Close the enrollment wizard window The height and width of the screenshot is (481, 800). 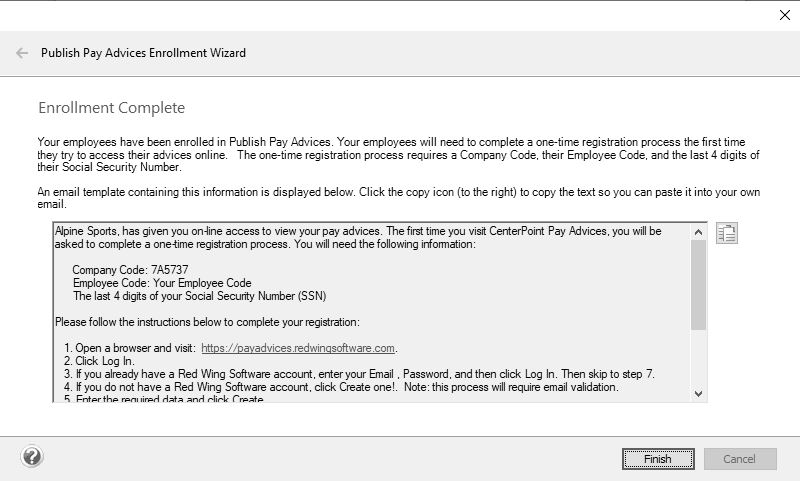782,15
